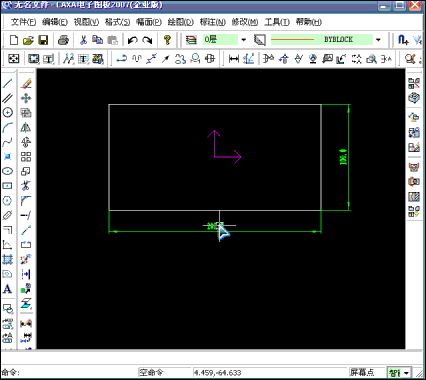Cut selection with scissors icon
This screenshot has width=426, height=380.
pos(83,40)
